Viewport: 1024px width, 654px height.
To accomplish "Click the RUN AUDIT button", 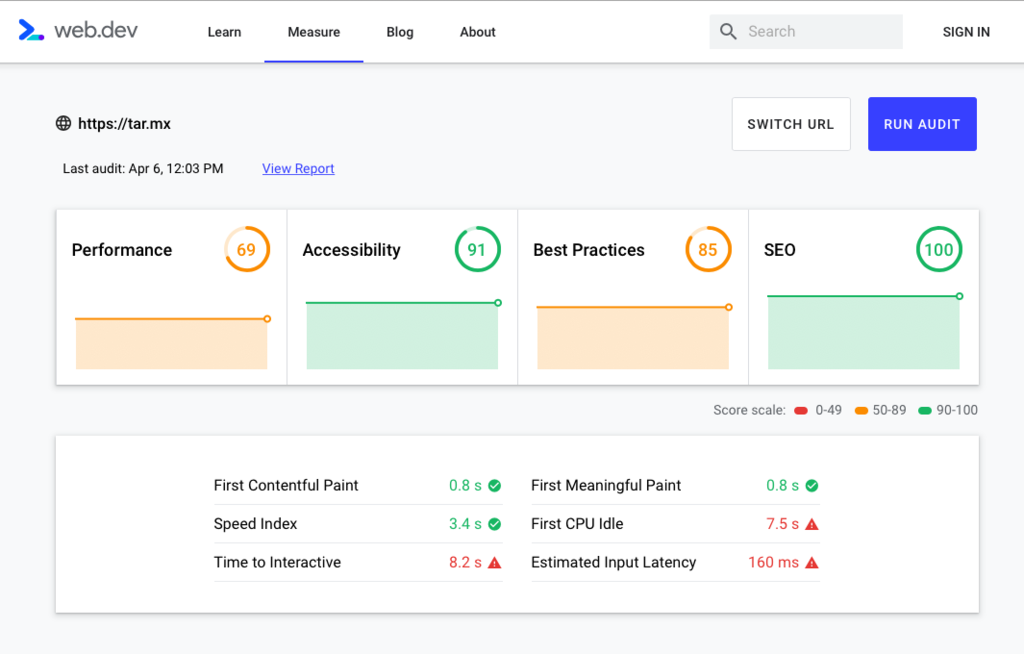I will pos(922,124).
